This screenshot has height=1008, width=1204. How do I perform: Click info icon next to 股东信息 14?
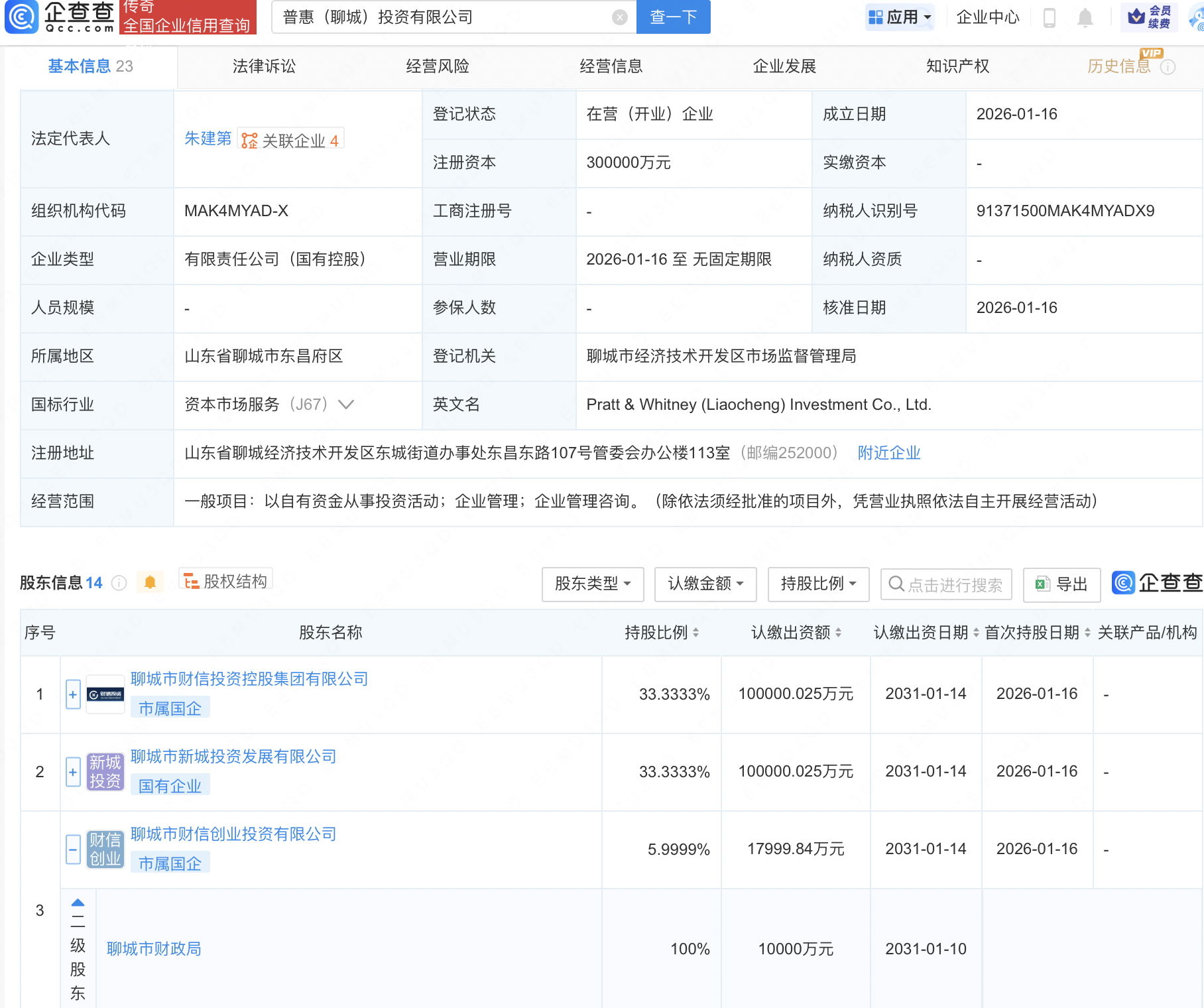tap(119, 583)
